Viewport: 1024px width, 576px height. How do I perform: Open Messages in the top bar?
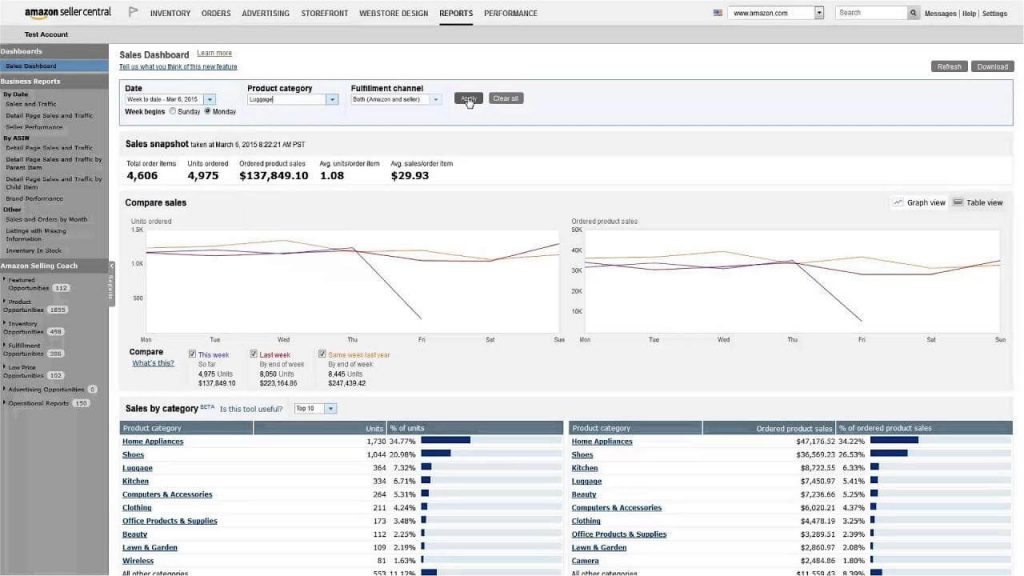[940, 13]
